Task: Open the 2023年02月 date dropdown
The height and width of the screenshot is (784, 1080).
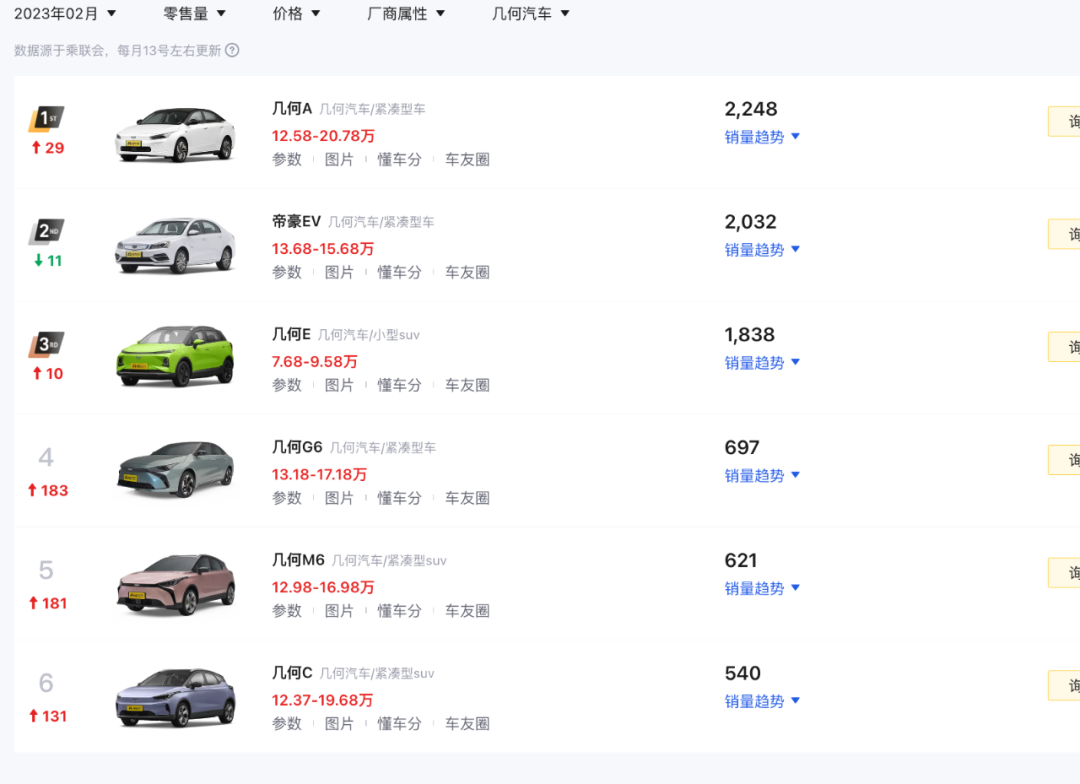Action: pyautogui.click(x=65, y=13)
